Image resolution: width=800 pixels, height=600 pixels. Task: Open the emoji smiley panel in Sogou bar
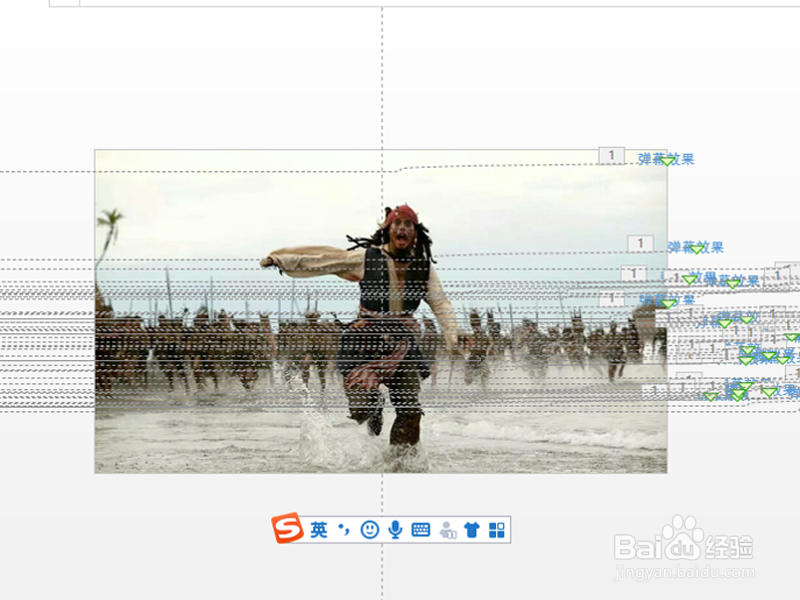370,530
